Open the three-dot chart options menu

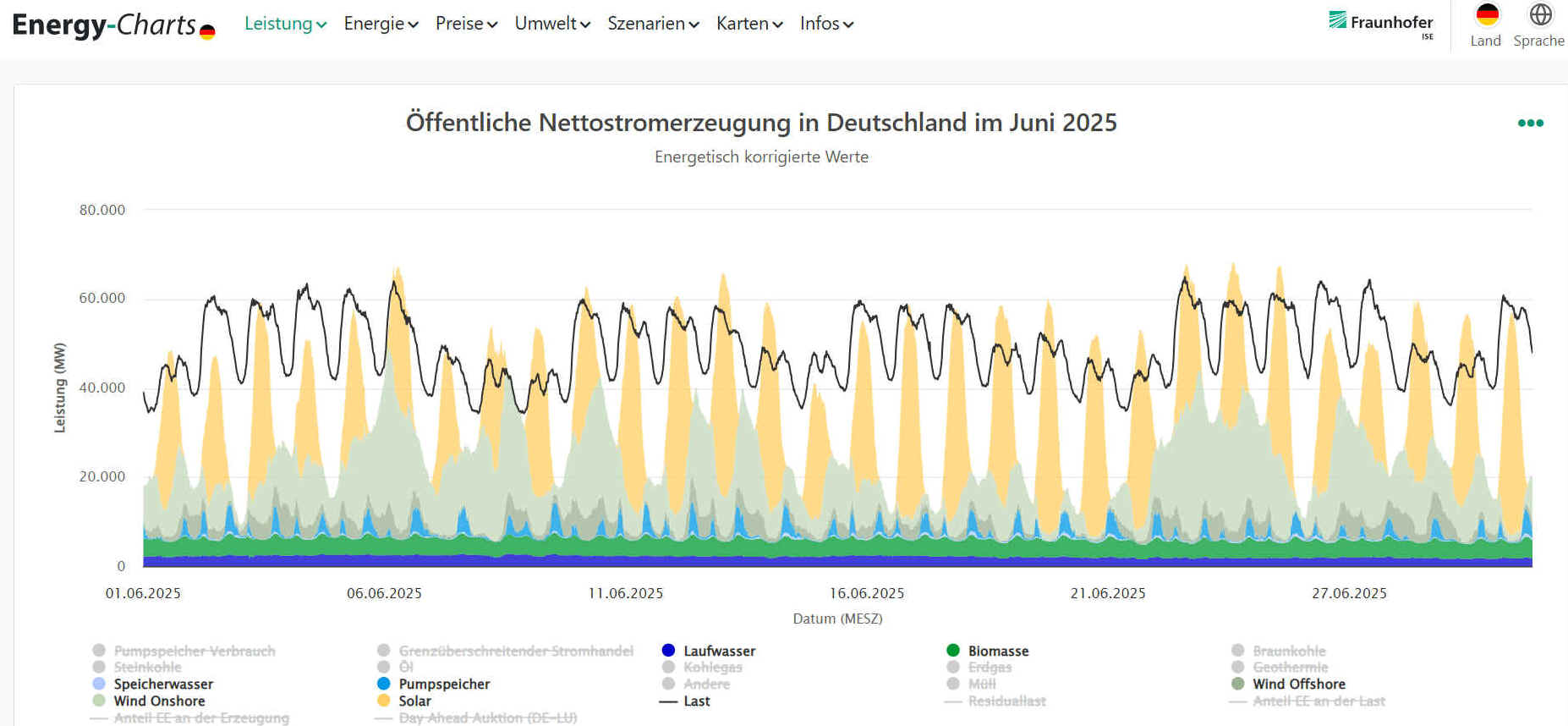pyautogui.click(x=1530, y=124)
